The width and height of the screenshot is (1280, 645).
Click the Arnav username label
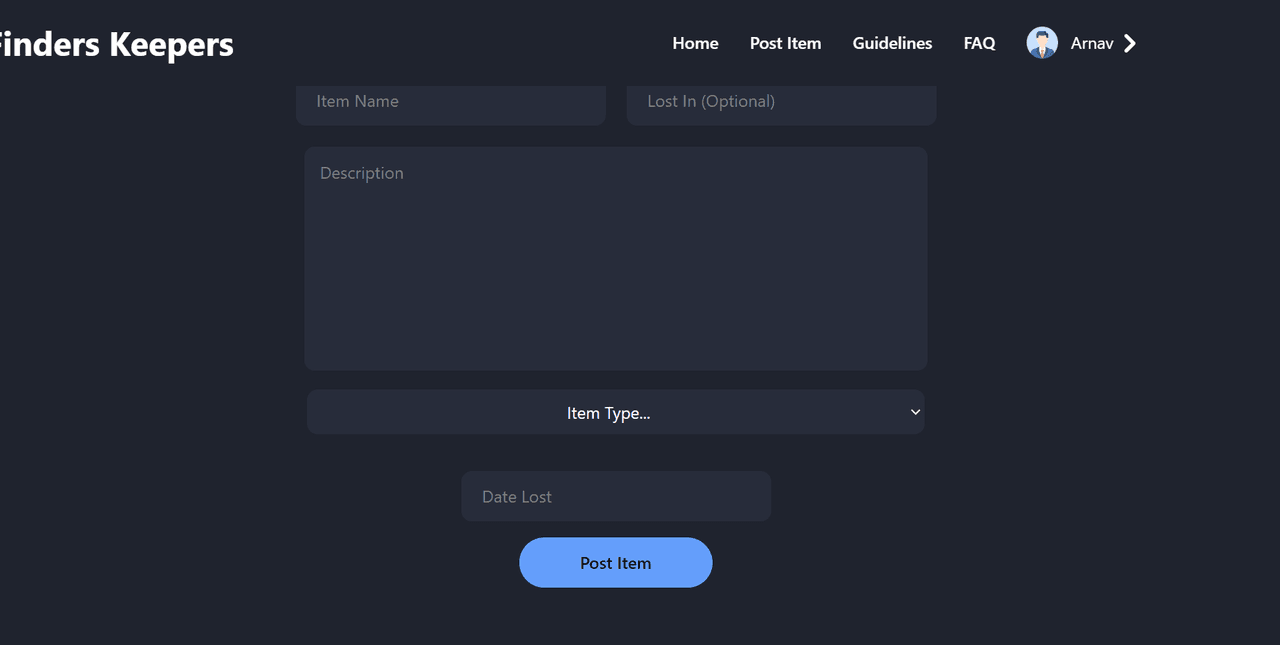click(1092, 43)
